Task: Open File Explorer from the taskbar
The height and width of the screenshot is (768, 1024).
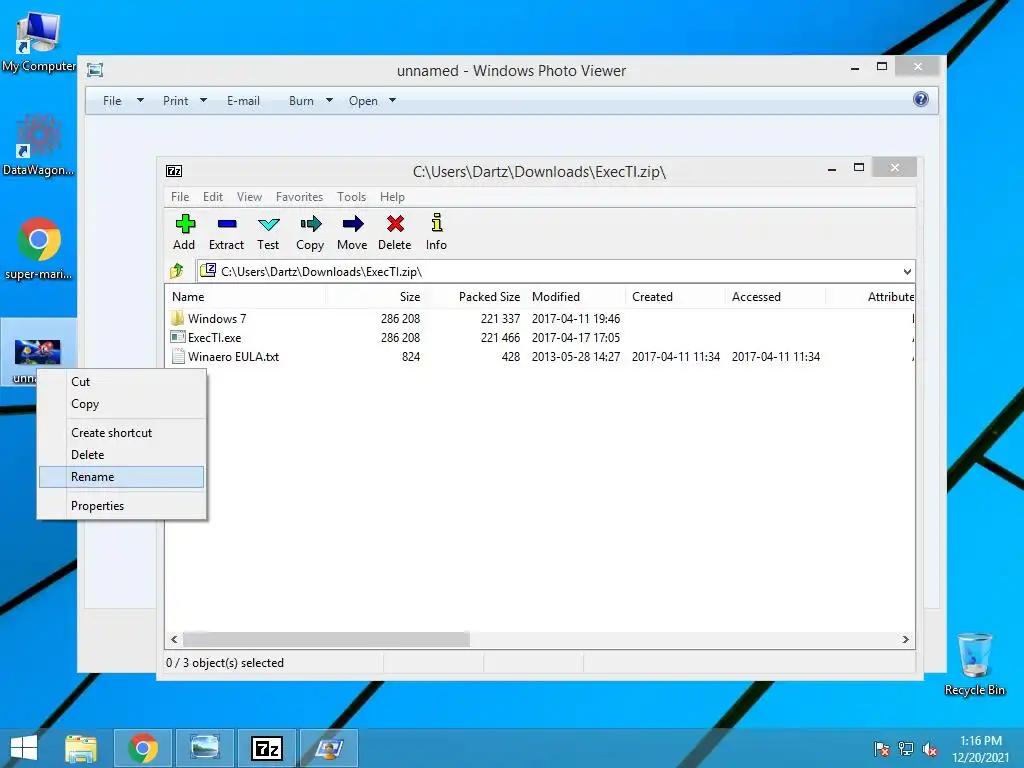Action: 81,748
